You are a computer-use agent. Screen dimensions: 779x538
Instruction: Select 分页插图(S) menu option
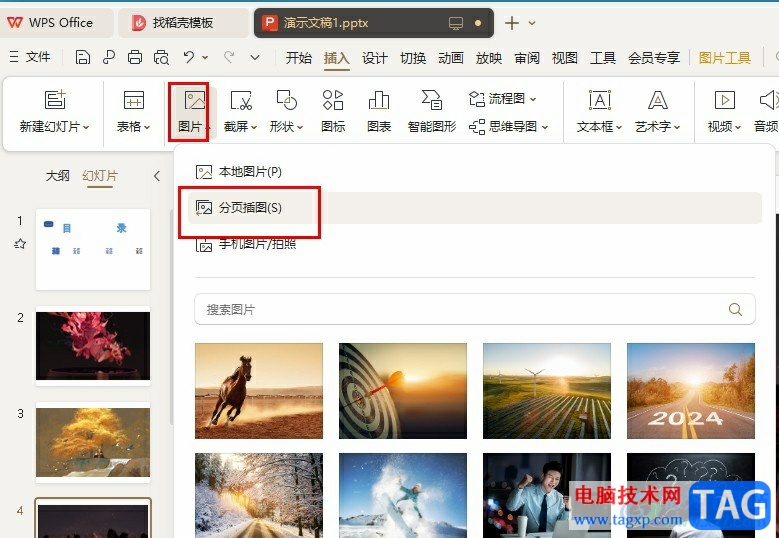[x=475, y=208]
